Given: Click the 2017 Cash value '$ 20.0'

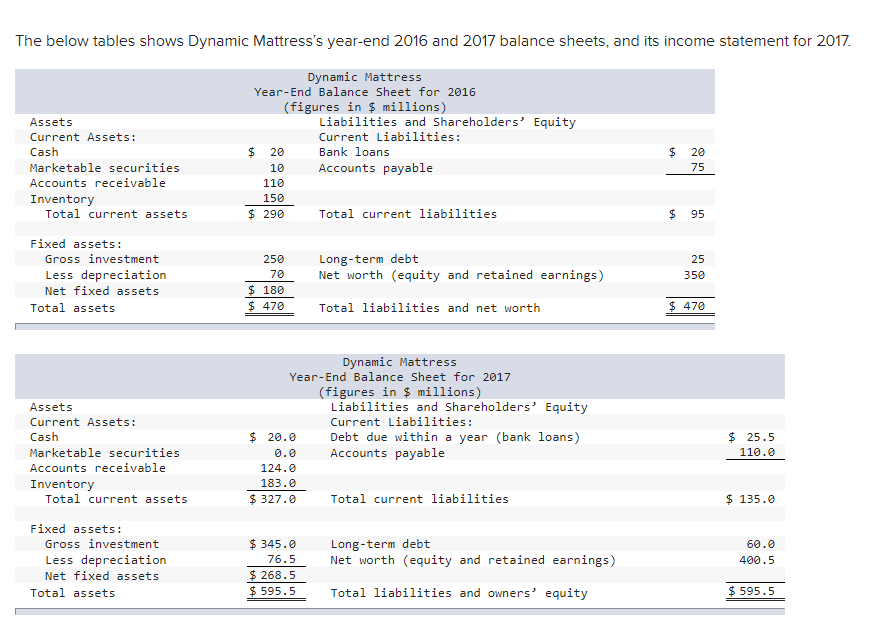Looking at the screenshot, I should 273,438.
